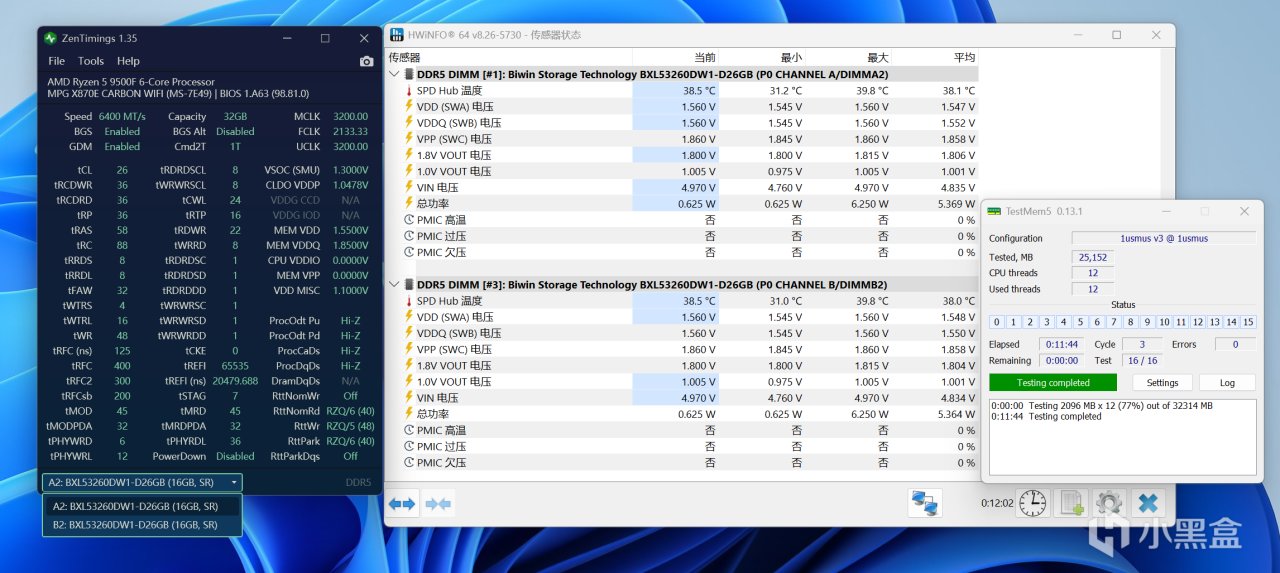Click DIMM #1 SPD Hub 温度 current 38.5 °C
Viewport: 1280px width, 573px height.
point(697,91)
